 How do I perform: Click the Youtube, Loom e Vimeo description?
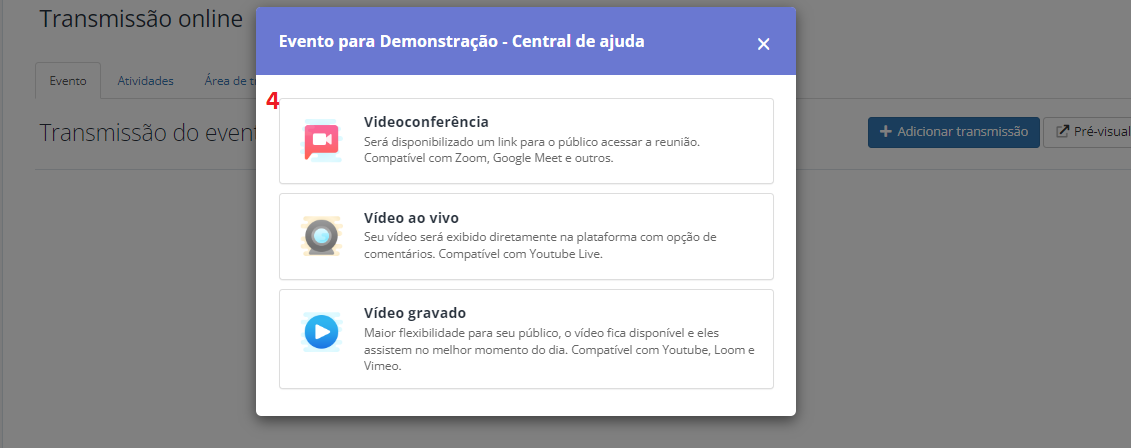(x=560, y=349)
